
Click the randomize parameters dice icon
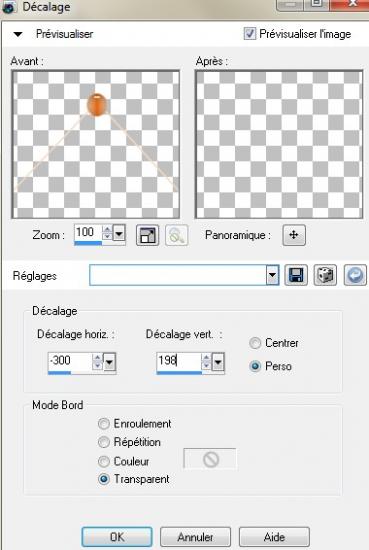[325, 275]
